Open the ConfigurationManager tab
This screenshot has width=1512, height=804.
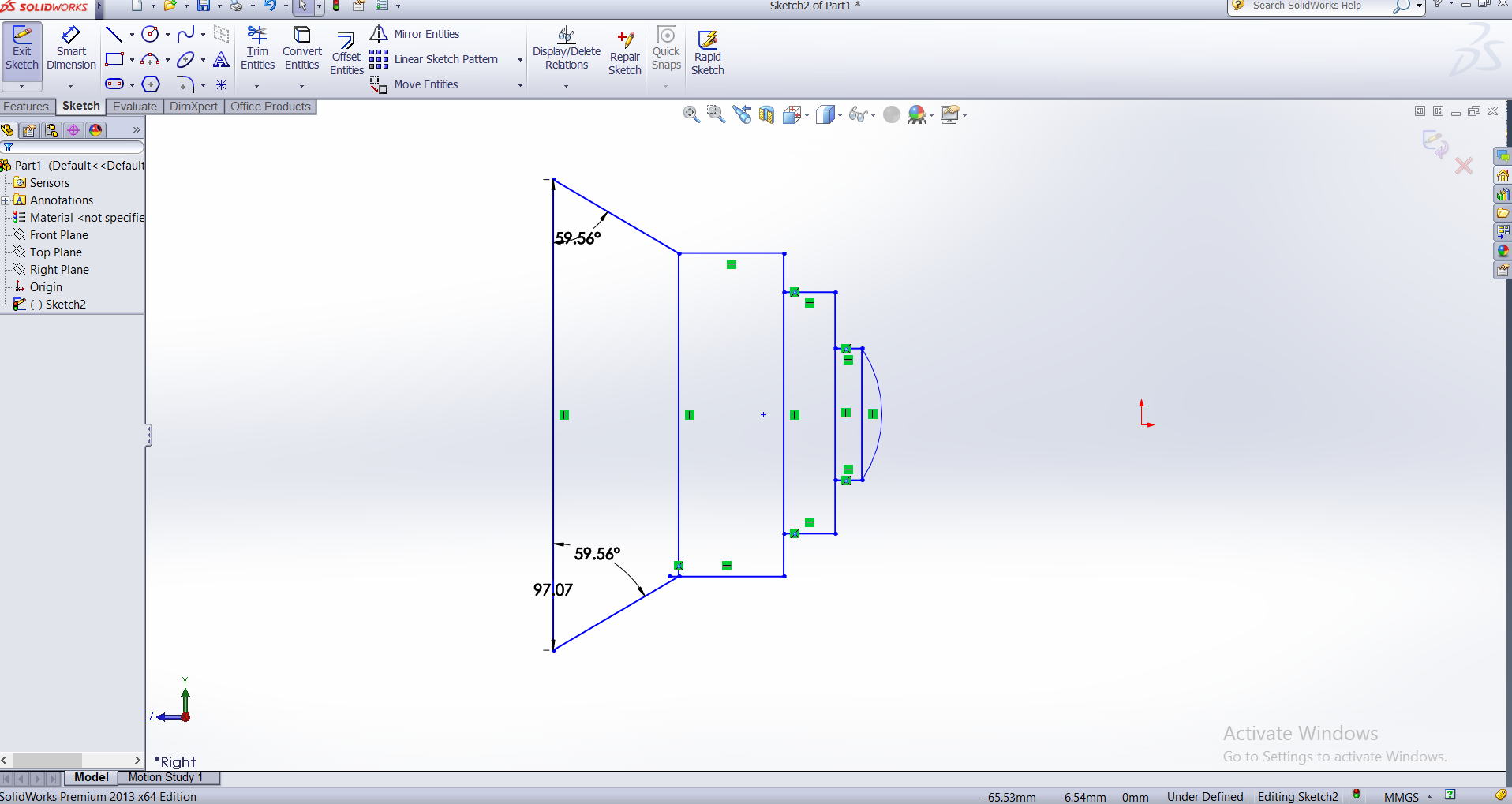pos(51,130)
